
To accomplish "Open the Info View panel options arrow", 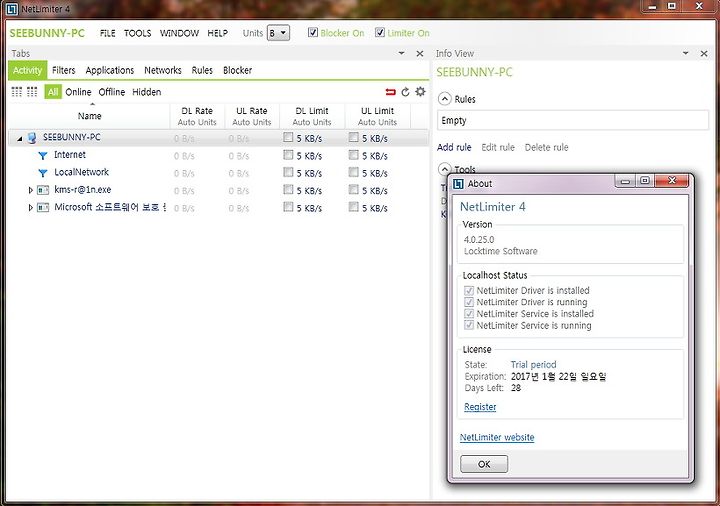I will 685,53.
